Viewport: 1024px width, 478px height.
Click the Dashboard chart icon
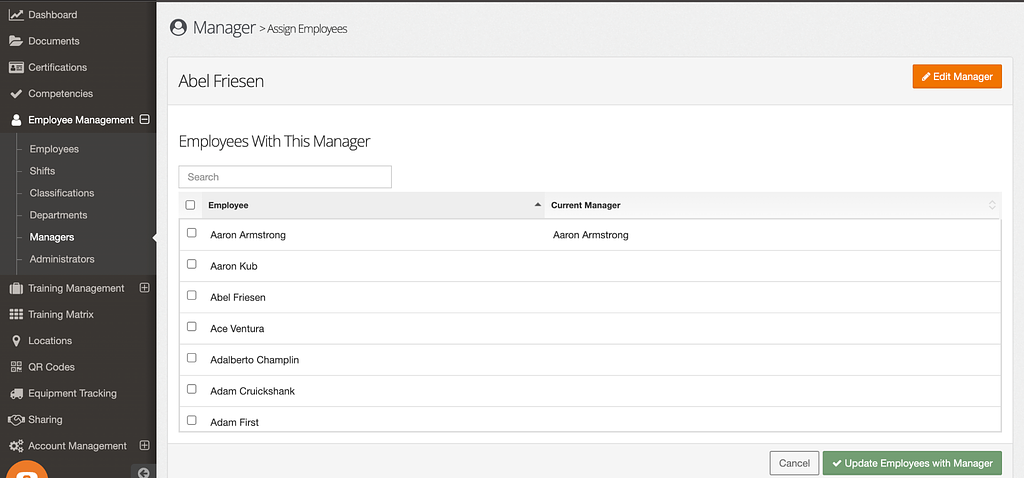(x=16, y=15)
